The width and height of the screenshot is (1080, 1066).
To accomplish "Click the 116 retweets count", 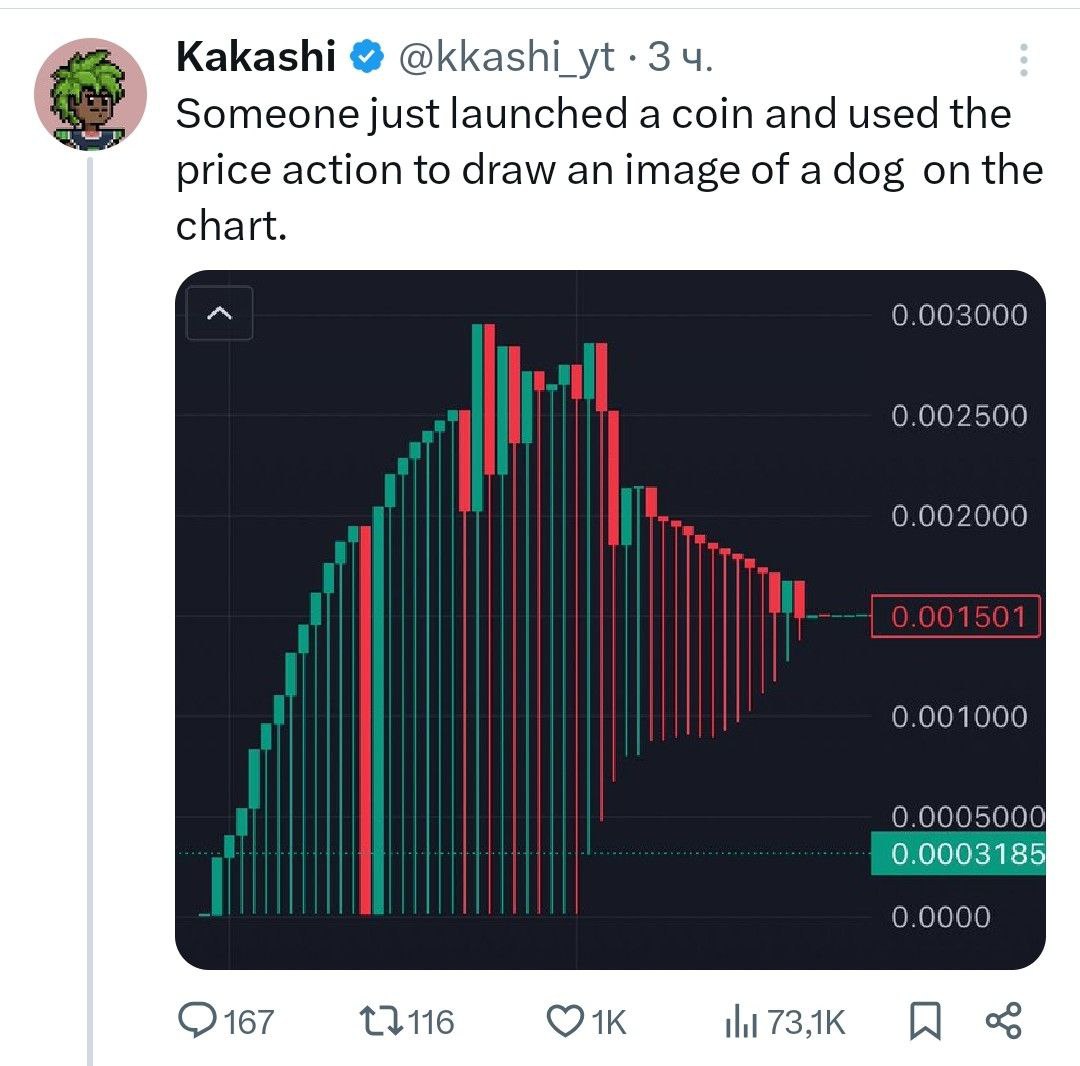I will coord(431,1022).
